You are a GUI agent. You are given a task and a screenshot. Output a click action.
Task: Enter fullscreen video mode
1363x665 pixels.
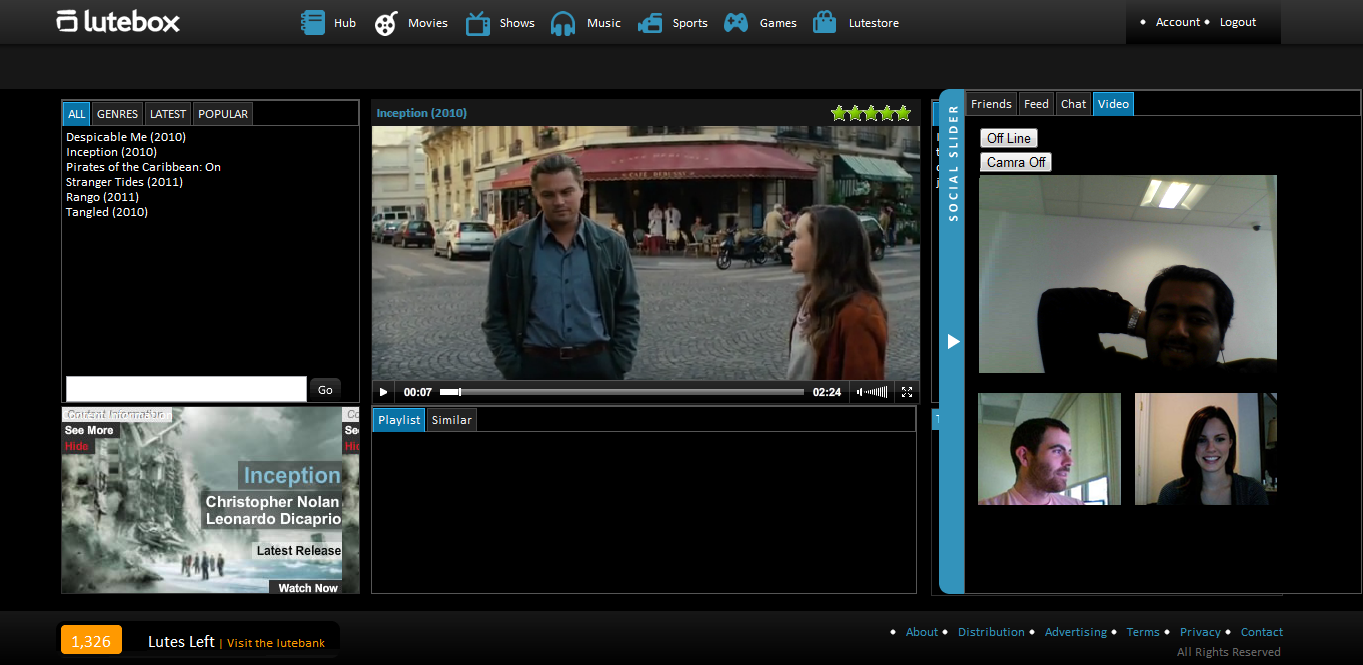click(907, 392)
